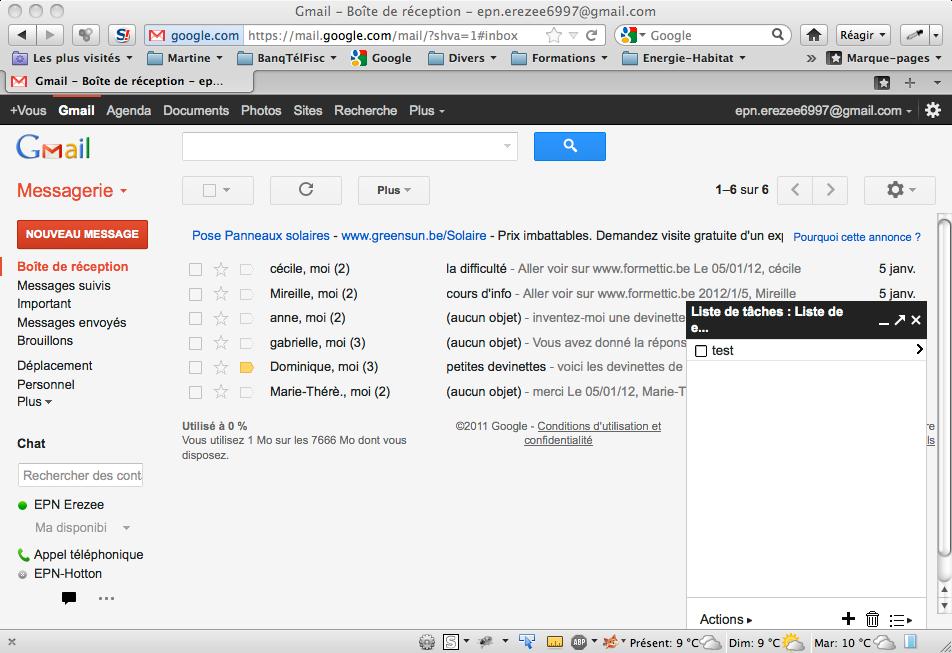Open Gmail settings gear in mail toolbar
This screenshot has width=952, height=653.
click(899, 190)
